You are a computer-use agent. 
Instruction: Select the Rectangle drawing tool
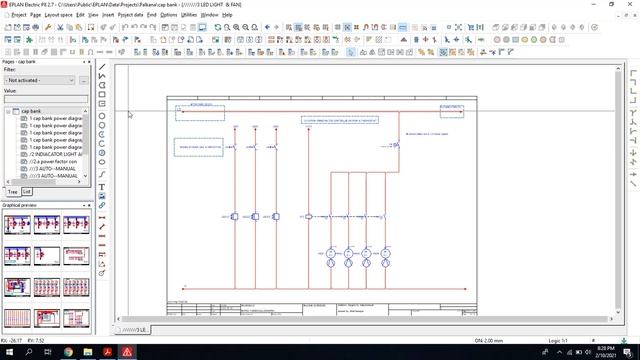pos(102,95)
